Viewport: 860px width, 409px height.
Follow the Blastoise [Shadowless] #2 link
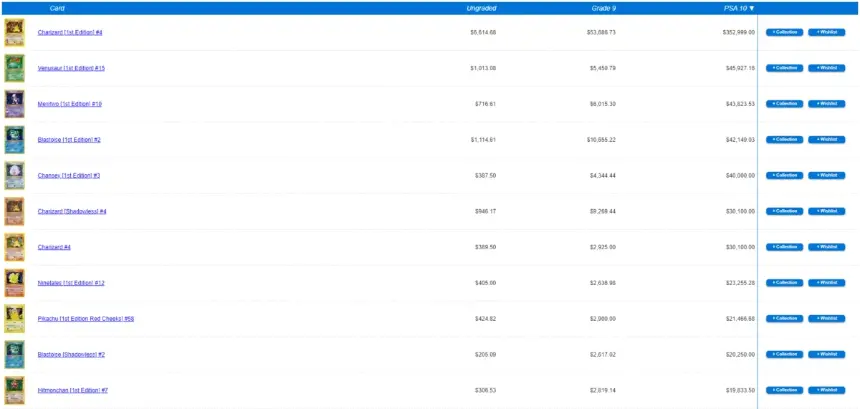point(71,355)
